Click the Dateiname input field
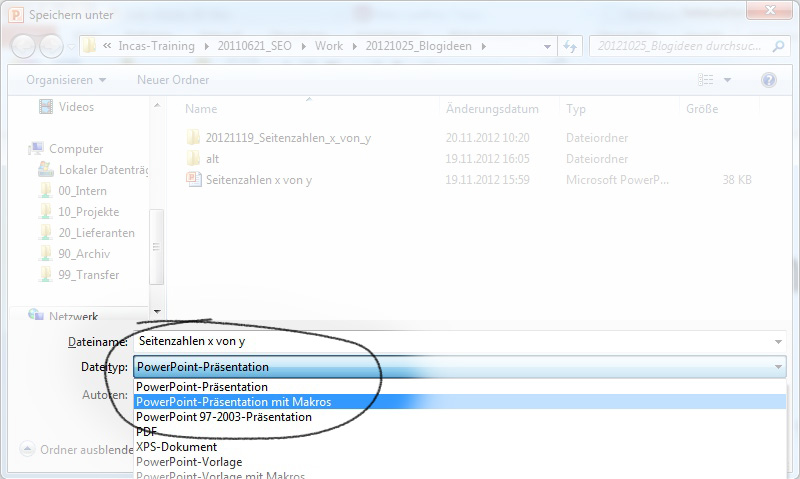This screenshot has width=800, height=479. 452,341
